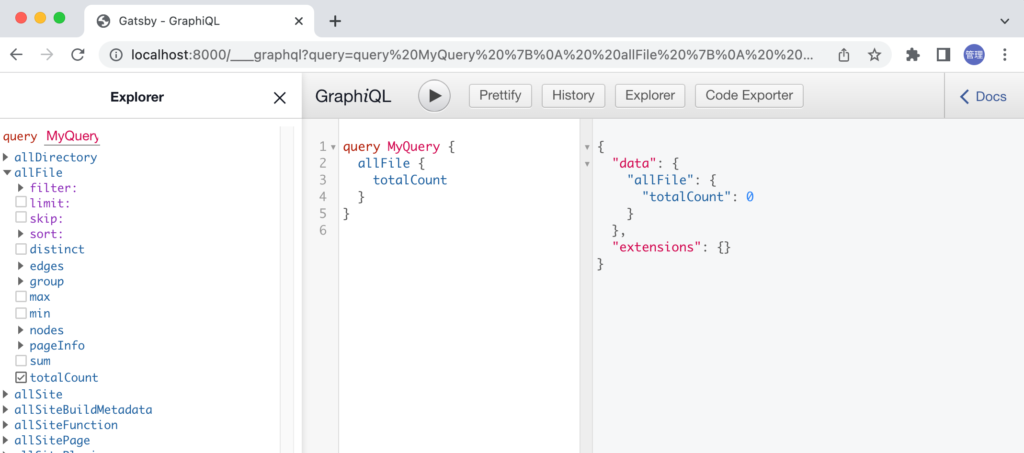Screen dimensions: 1024x453
Task: Run the query with the play button
Action: (433, 96)
